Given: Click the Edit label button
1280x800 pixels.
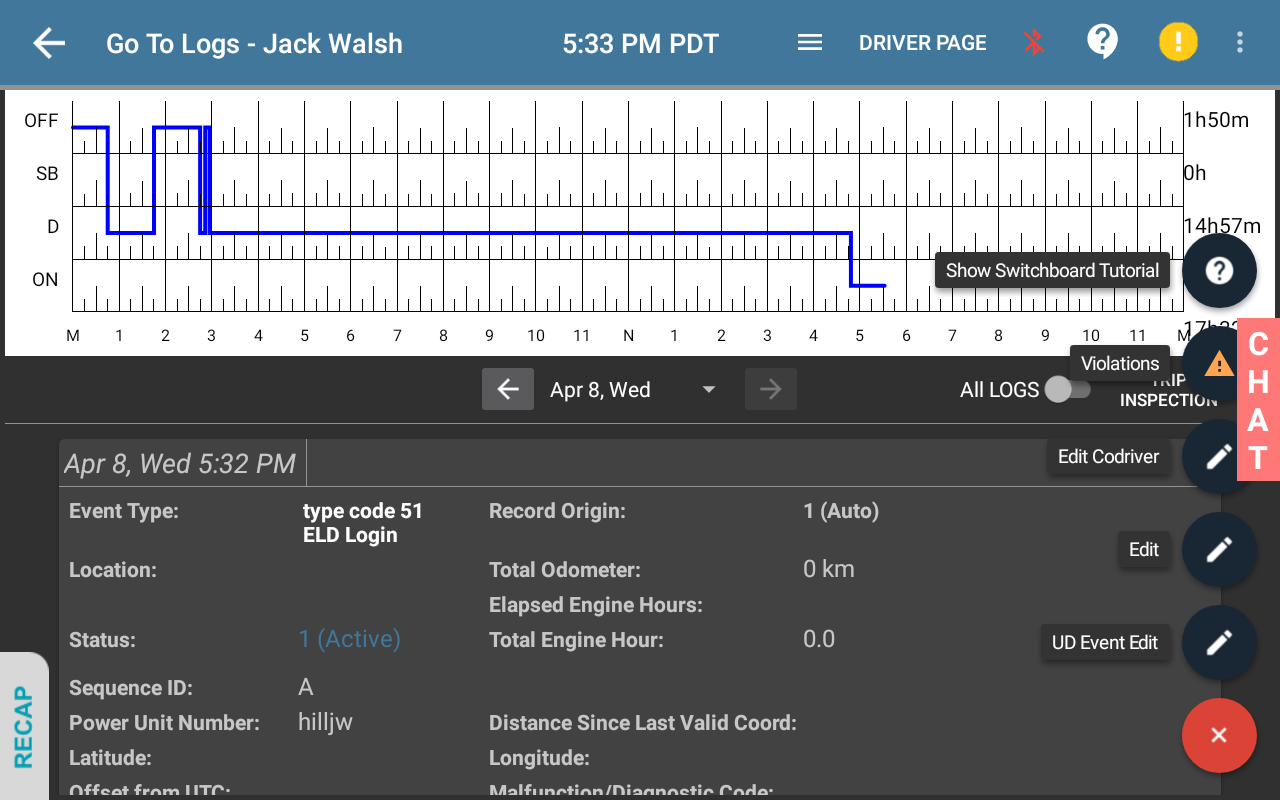Looking at the screenshot, I should (x=1143, y=550).
